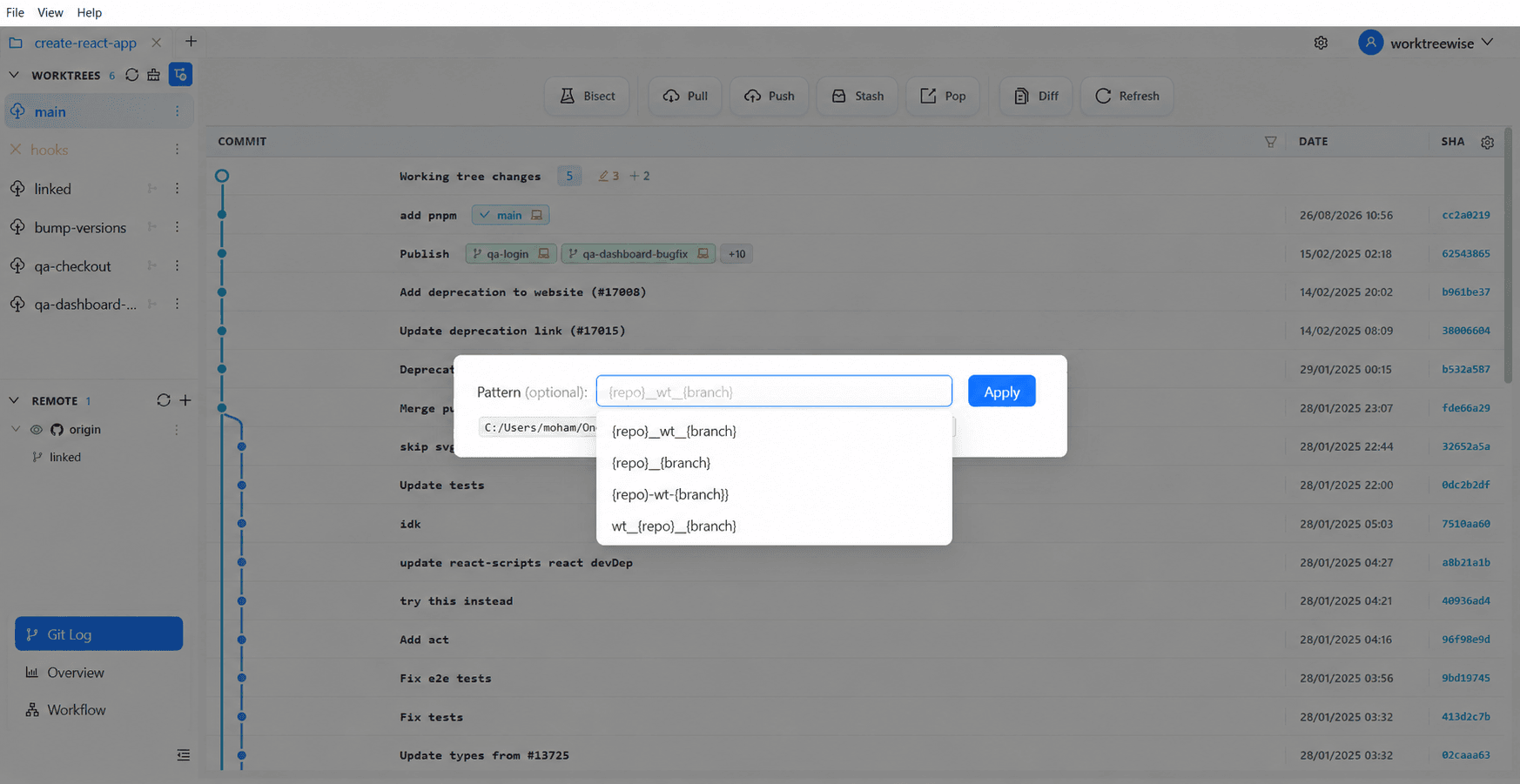Image resolution: width=1520 pixels, height=784 pixels.
Task: Select the qa-checkout worktree
Action: (73, 266)
